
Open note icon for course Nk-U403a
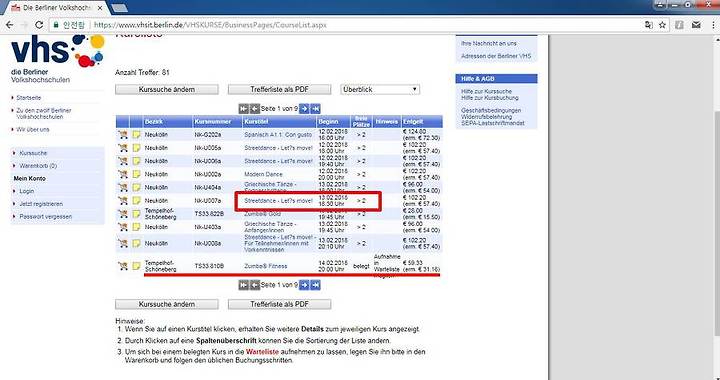point(136,227)
